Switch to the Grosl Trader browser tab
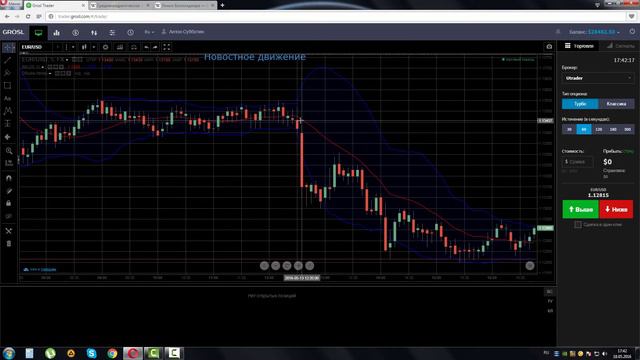 55,5
